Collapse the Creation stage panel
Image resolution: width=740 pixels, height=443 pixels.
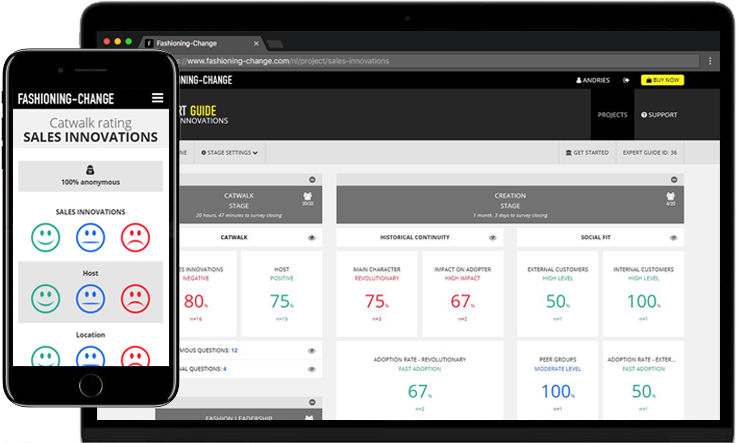[674, 180]
